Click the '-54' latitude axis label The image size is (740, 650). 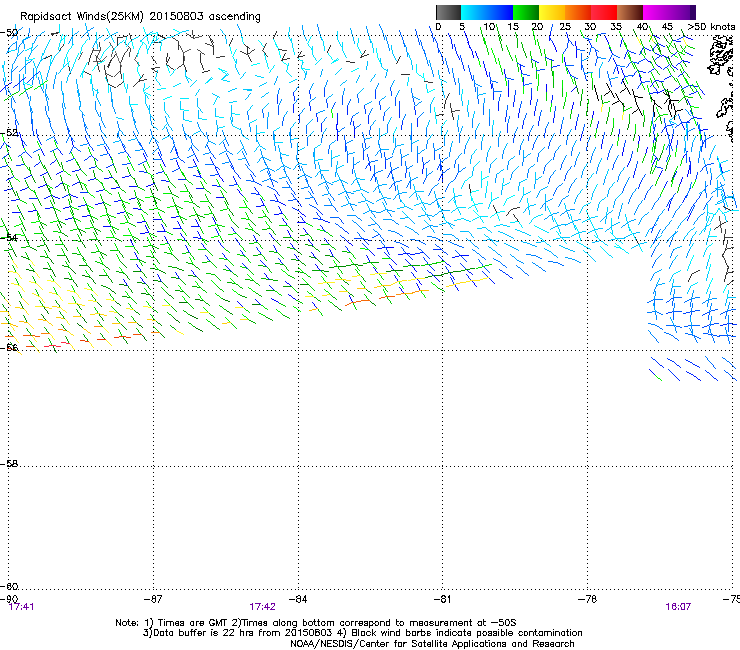click(x=9, y=237)
